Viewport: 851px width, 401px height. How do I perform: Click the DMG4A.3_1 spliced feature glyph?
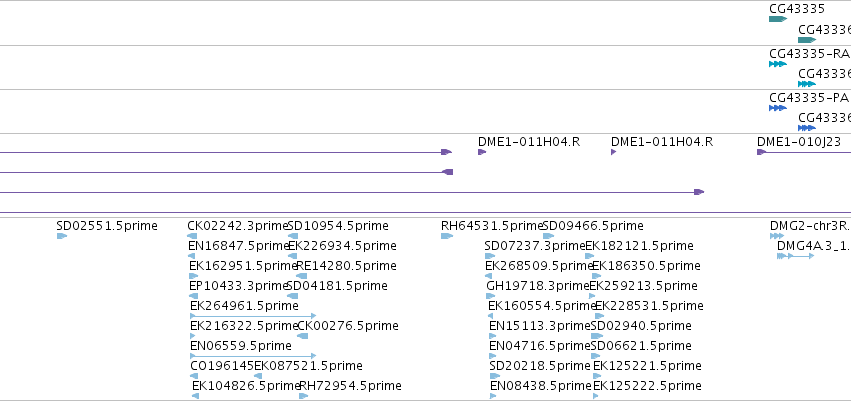(x=796, y=256)
